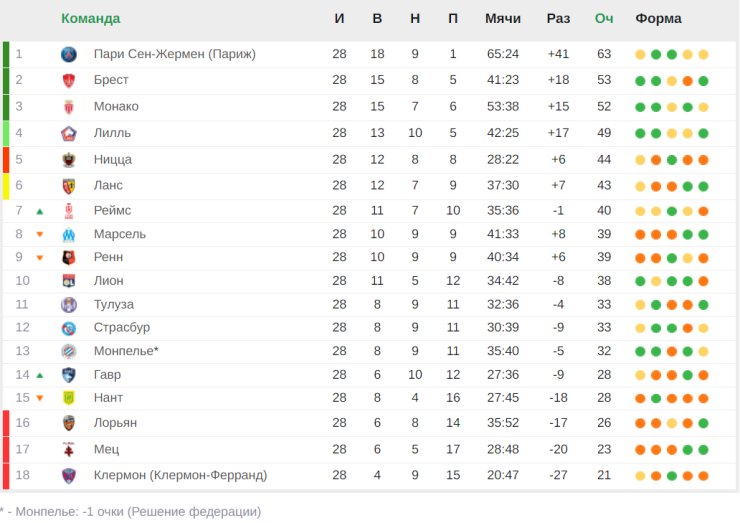Click last green form dot for Мец
The height and width of the screenshot is (523, 740).
[x=703, y=450]
